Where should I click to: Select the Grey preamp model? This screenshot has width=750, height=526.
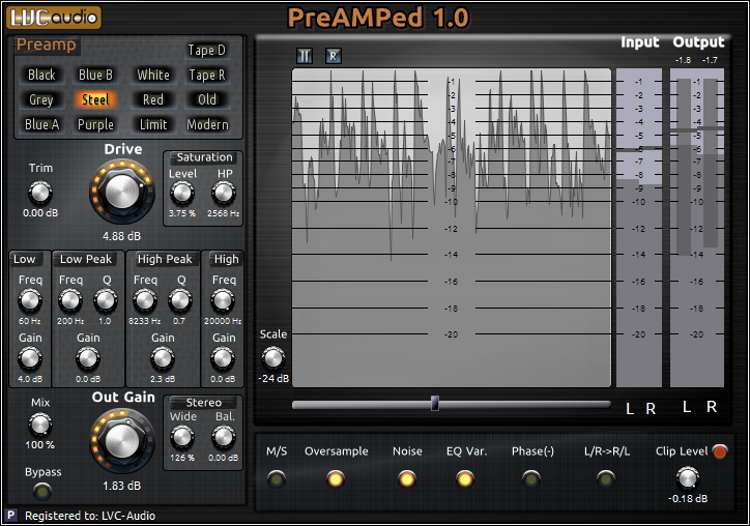click(41, 100)
